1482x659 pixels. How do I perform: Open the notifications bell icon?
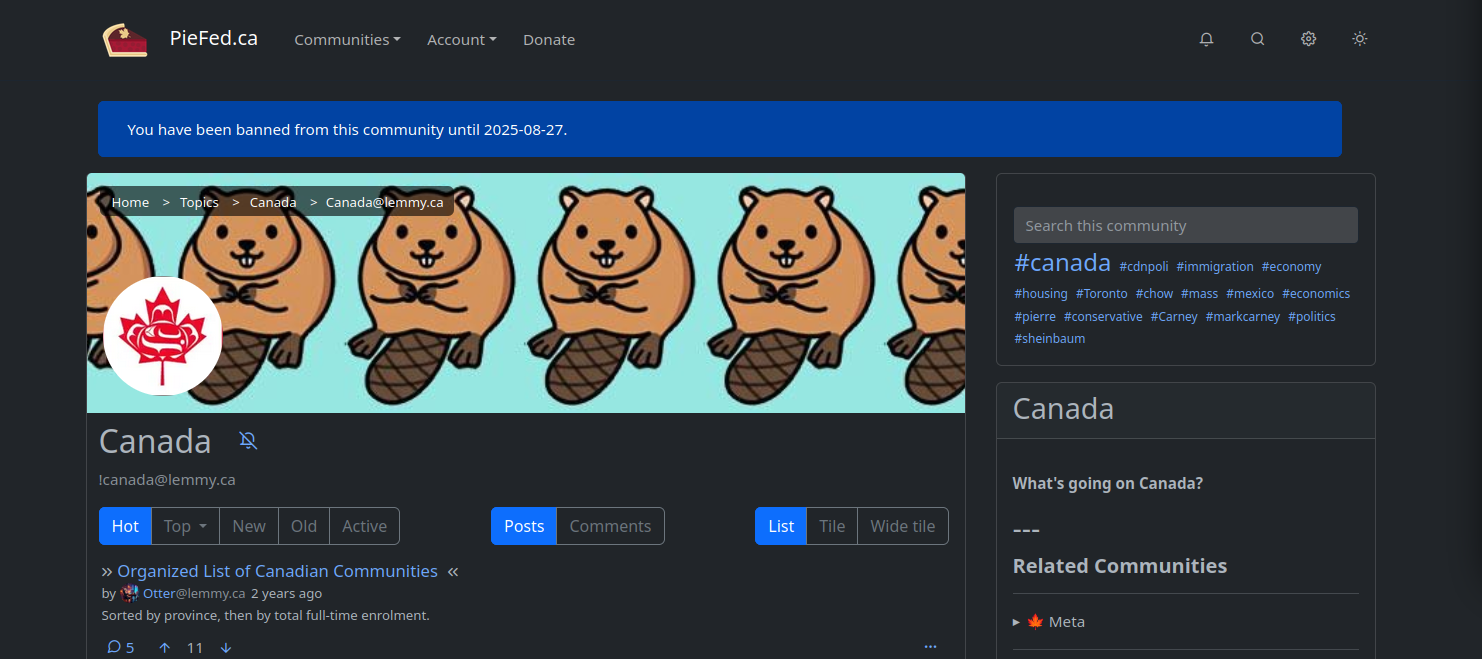1206,39
